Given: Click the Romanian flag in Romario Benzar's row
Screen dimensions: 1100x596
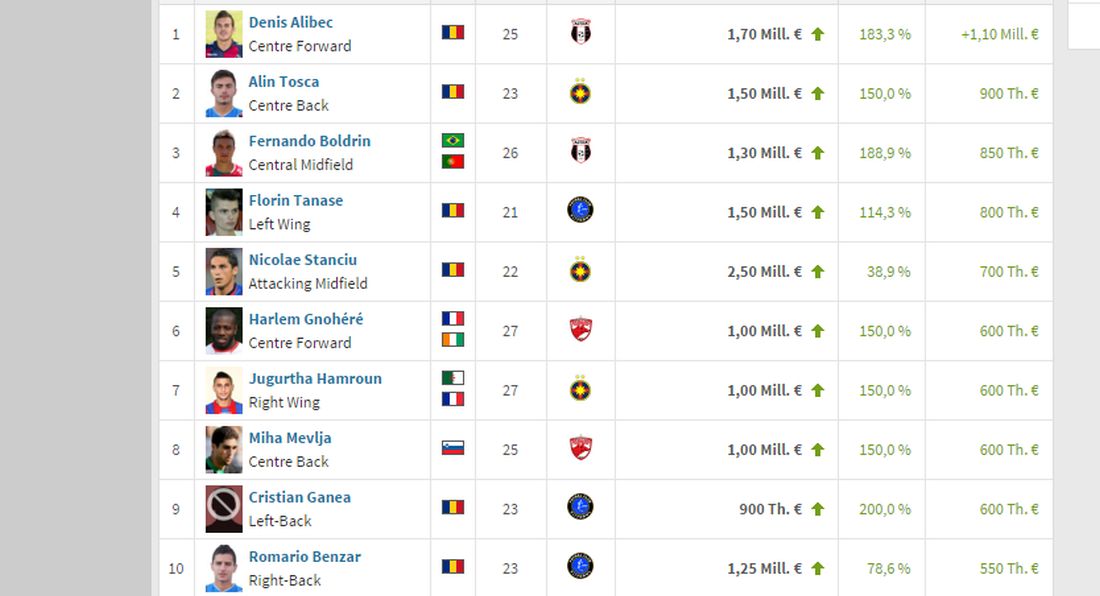Looking at the screenshot, I should tap(453, 567).
